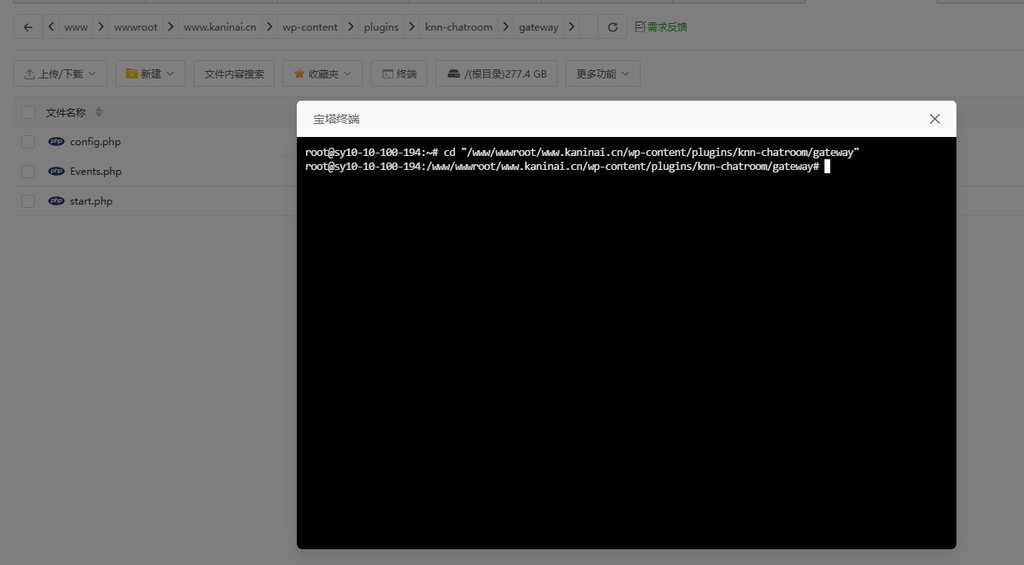Go to wwwroot breadcrumb folder
The width and height of the screenshot is (1024, 565).
(x=136, y=27)
